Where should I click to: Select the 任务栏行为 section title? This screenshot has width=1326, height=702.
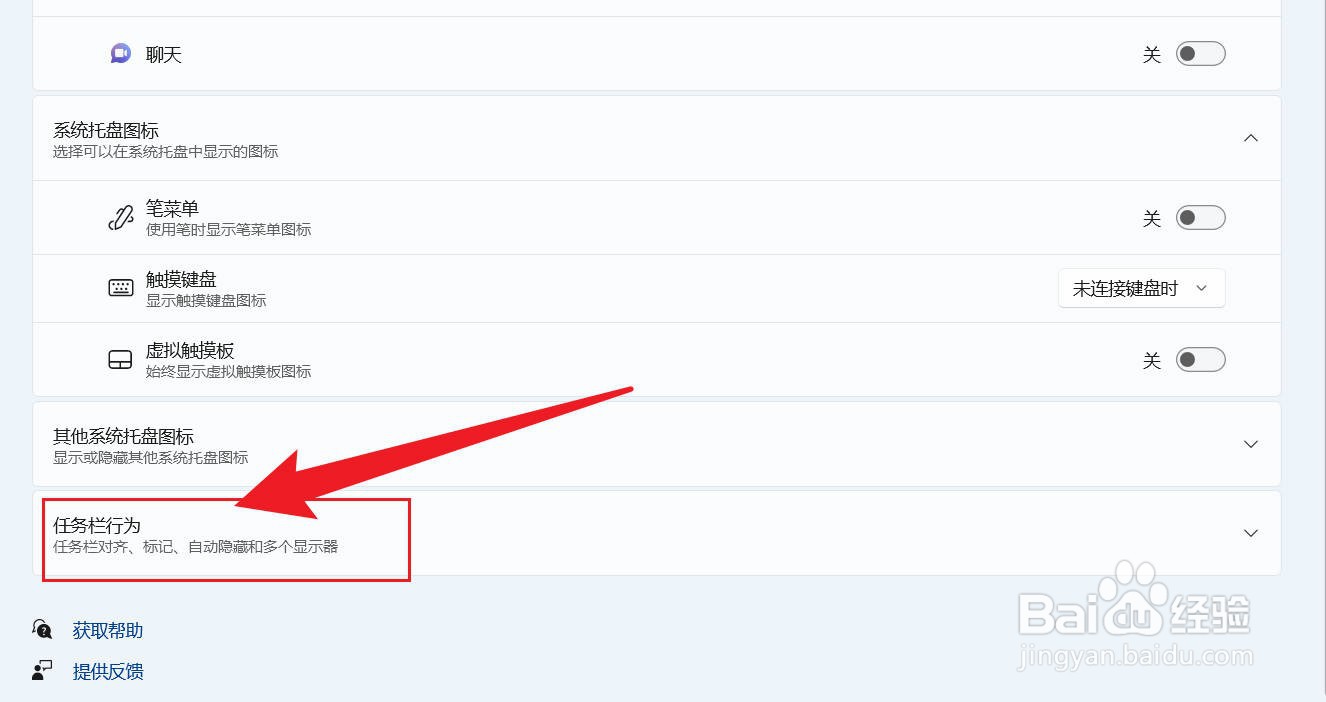point(97,525)
